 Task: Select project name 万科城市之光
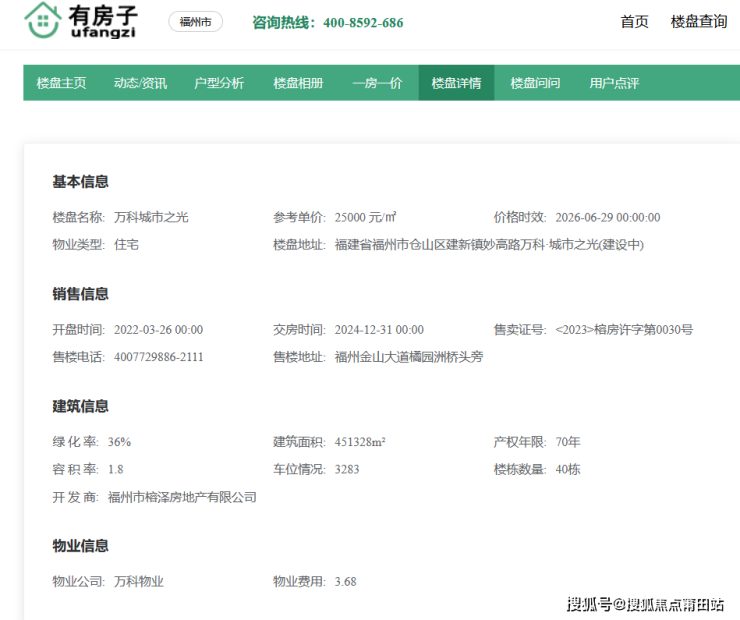[151, 217]
